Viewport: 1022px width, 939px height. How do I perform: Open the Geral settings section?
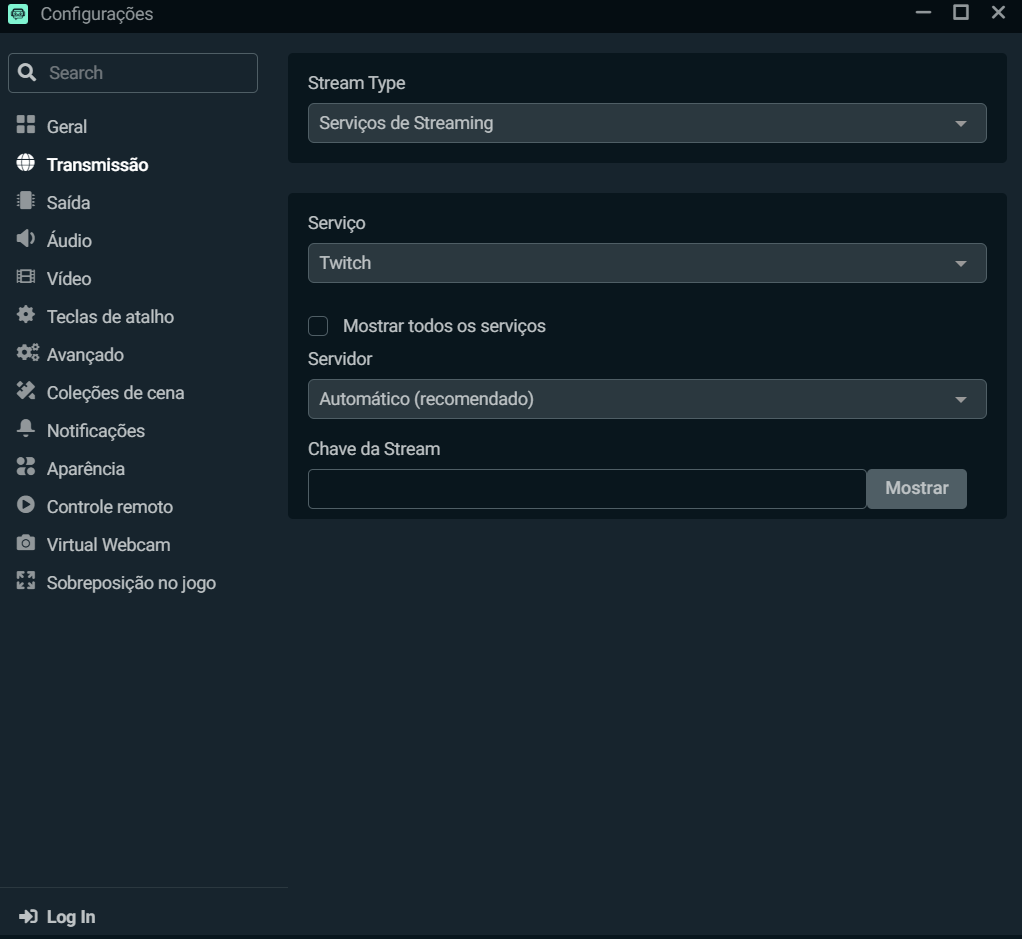pos(66,126)
